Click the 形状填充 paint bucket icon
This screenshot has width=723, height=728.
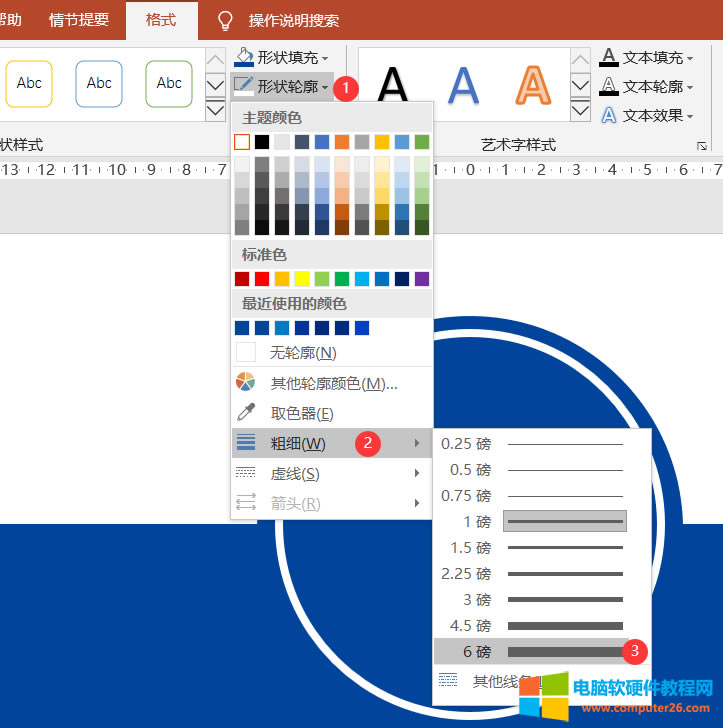[243, 57]
